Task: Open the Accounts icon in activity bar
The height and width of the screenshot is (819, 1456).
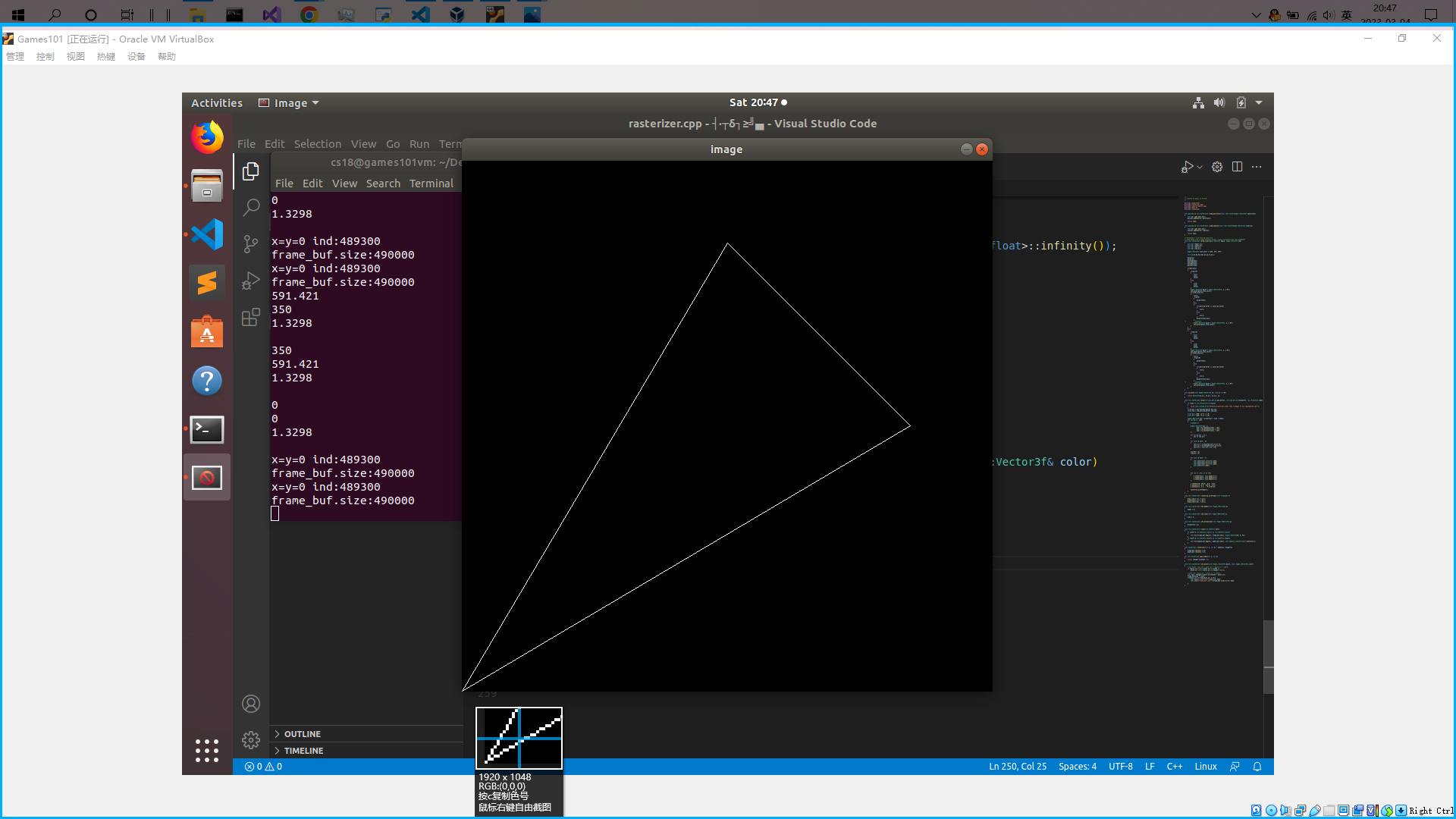Action: coord(251,704)
